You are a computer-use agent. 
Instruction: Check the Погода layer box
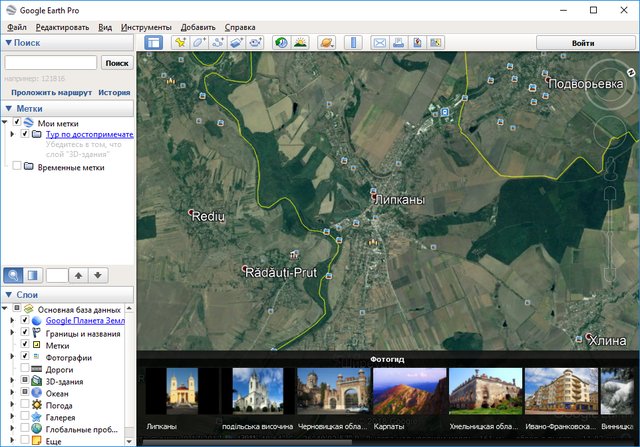coord(25,405)
